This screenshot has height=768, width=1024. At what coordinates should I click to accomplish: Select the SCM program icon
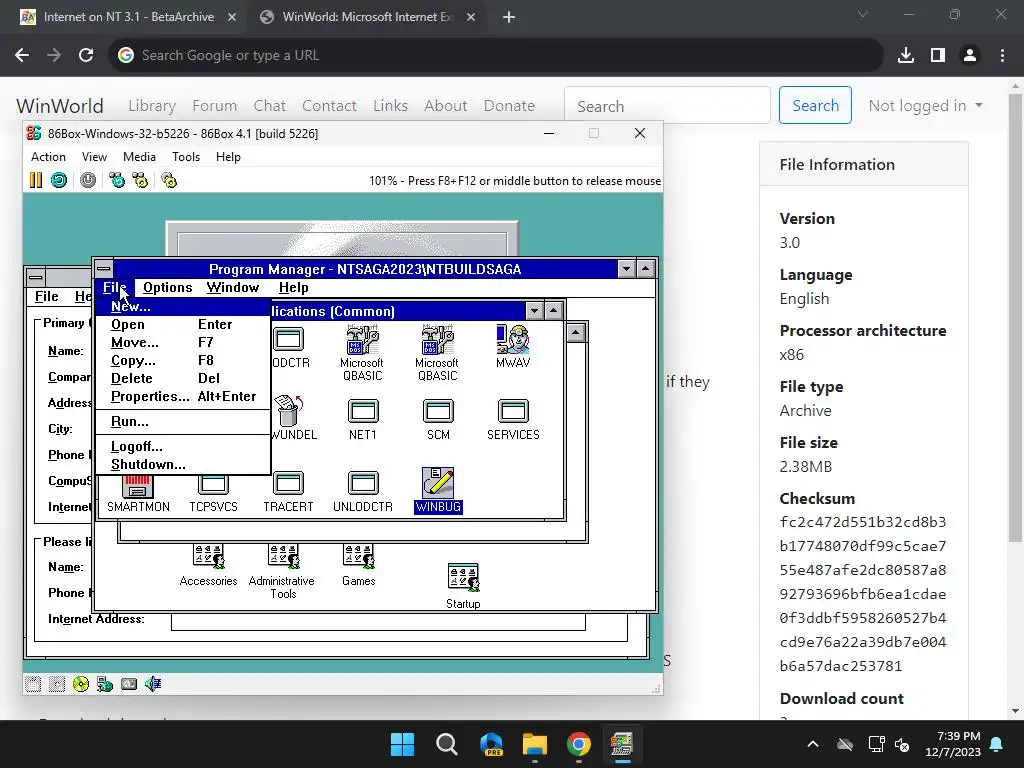click(438, 420)
